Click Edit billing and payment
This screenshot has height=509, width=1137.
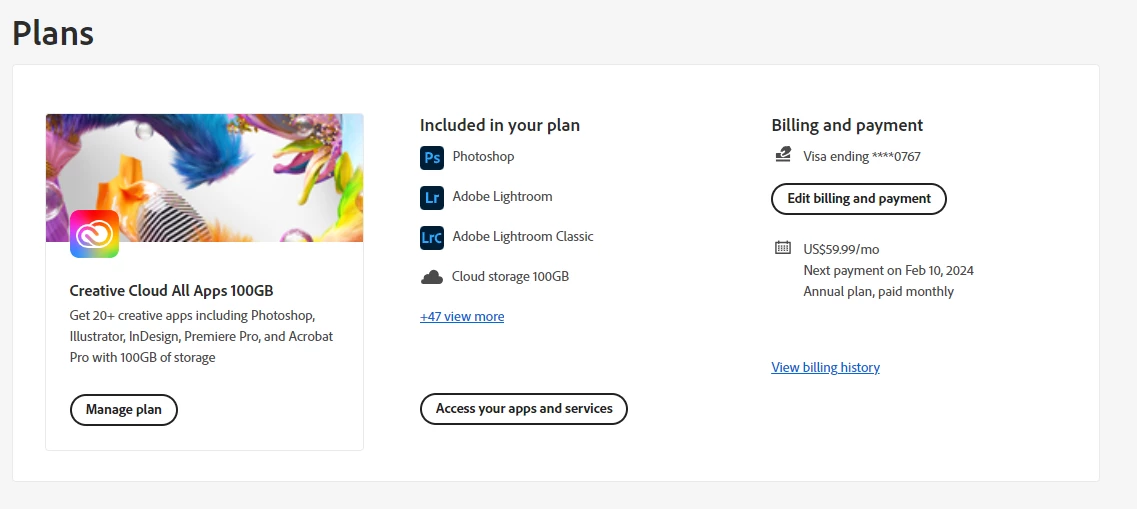point(859,199)
